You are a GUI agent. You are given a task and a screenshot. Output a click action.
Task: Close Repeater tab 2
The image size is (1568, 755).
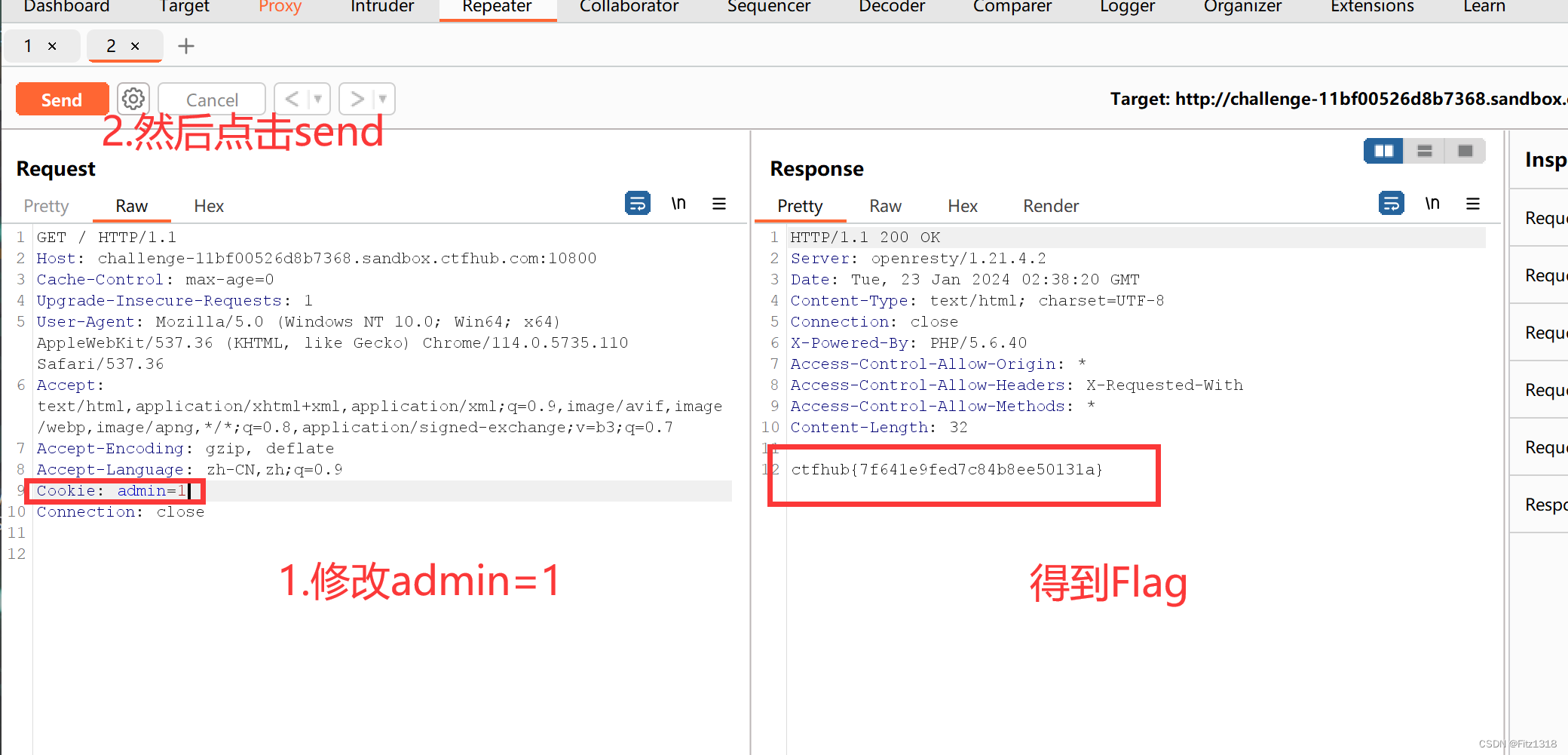[135, 46]
